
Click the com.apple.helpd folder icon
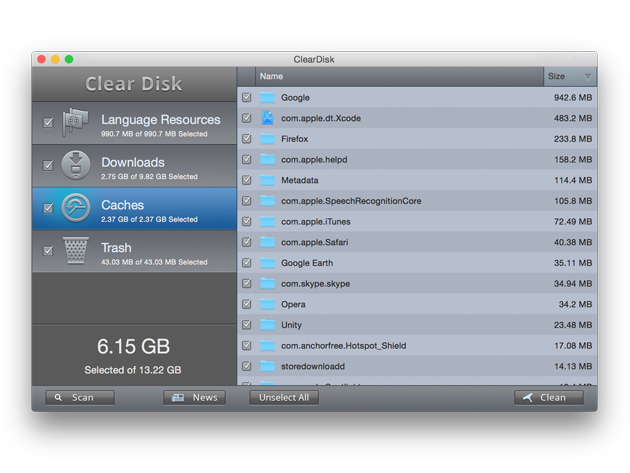click(267, 159)
